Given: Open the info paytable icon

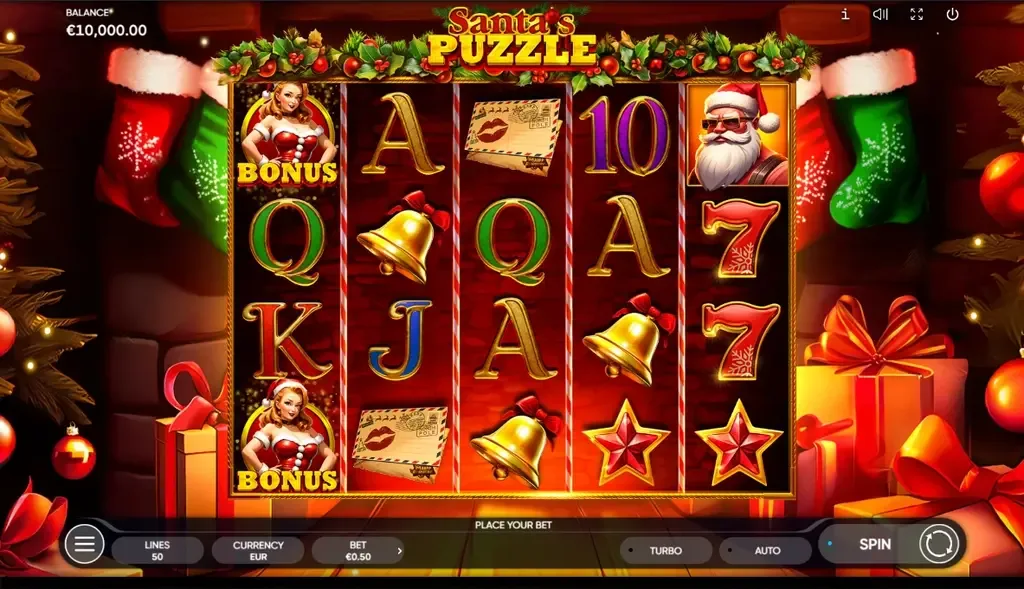Looking at the screenshot, I should (845, 14).
